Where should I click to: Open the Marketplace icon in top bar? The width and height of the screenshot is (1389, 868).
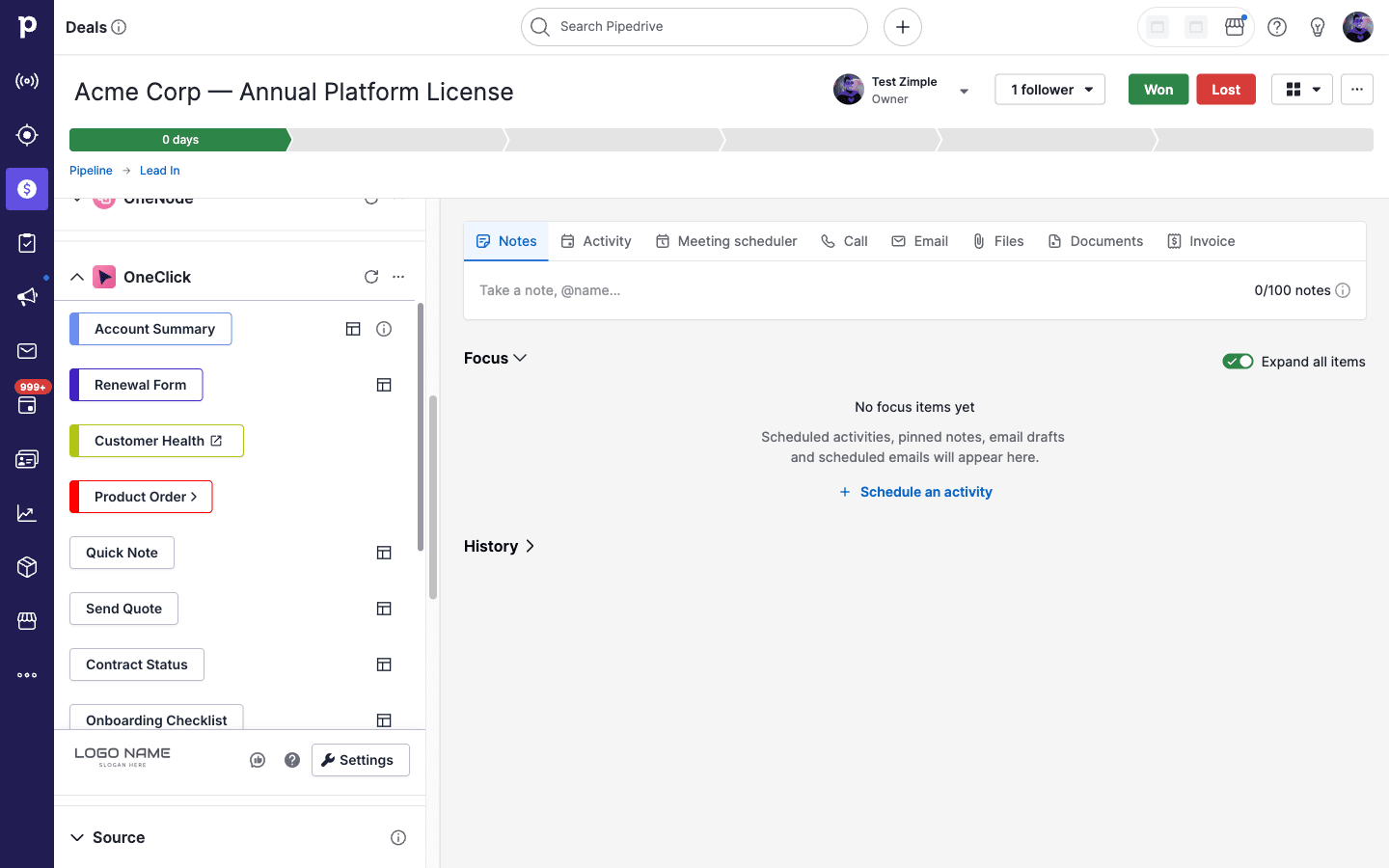coord(1235,27)
